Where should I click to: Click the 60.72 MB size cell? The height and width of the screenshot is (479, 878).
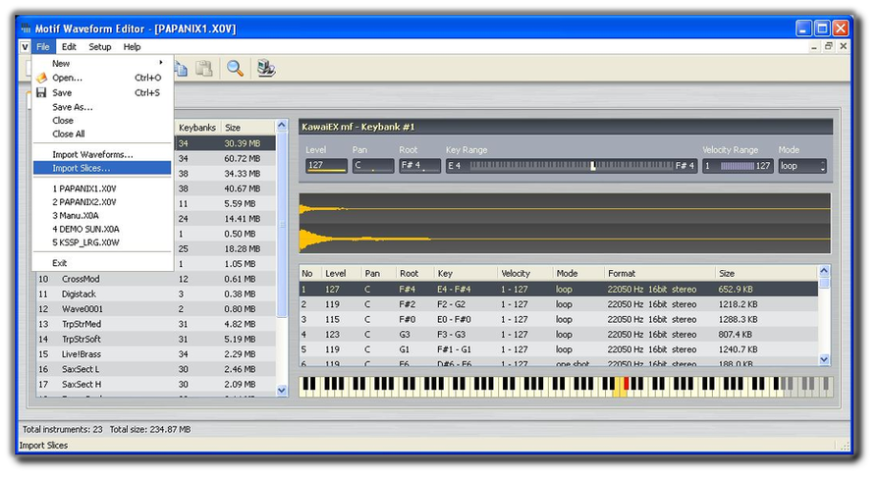pos(242,159)
